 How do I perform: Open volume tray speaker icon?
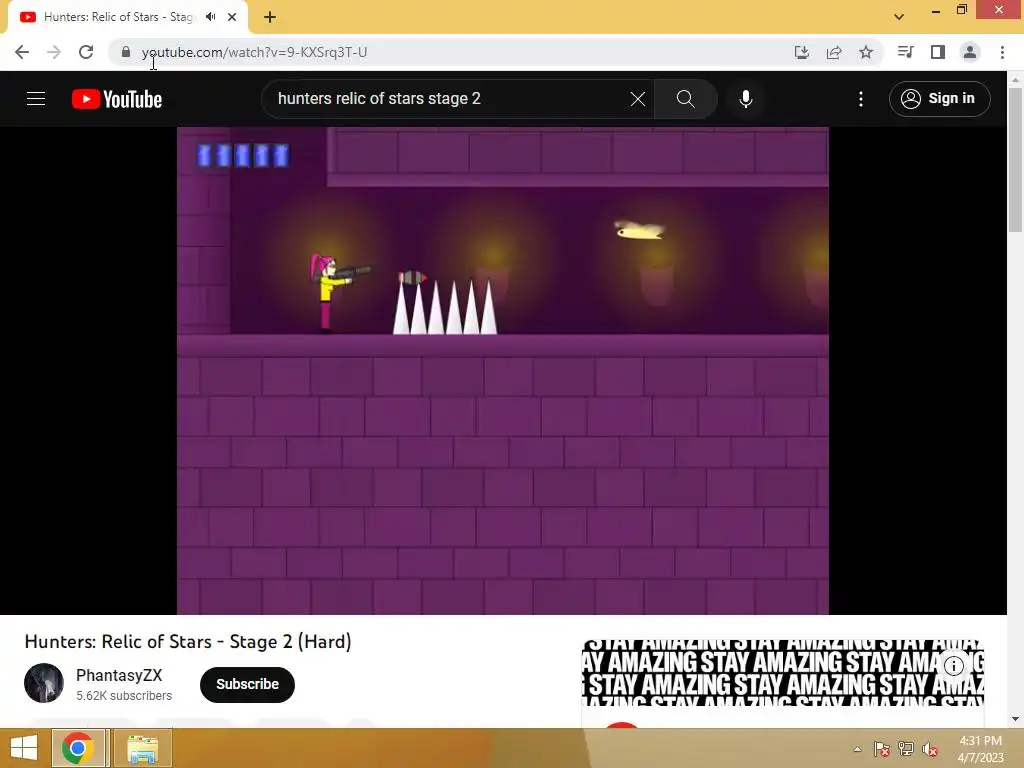930,749
